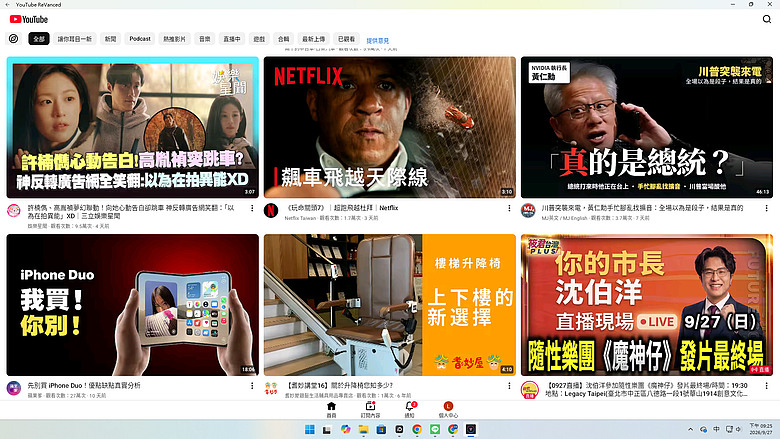Open more options for iPhone Duo video
The height and width of the screenshot is (439, 780).
click(252, 386)
